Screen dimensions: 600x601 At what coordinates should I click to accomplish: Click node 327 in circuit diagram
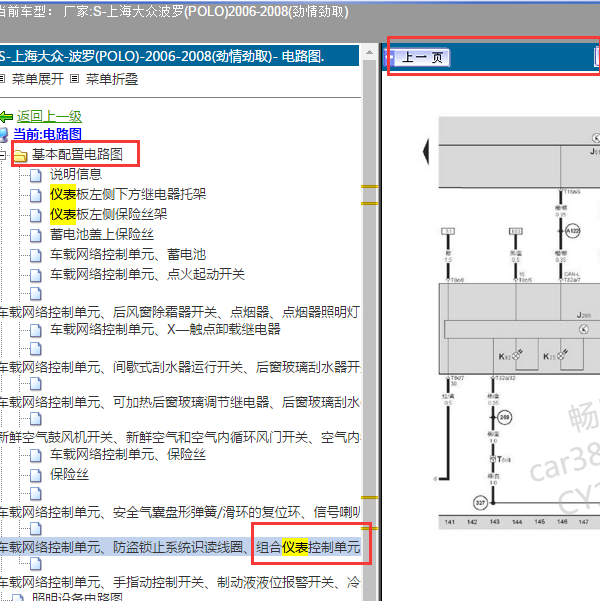pos(480,502)
